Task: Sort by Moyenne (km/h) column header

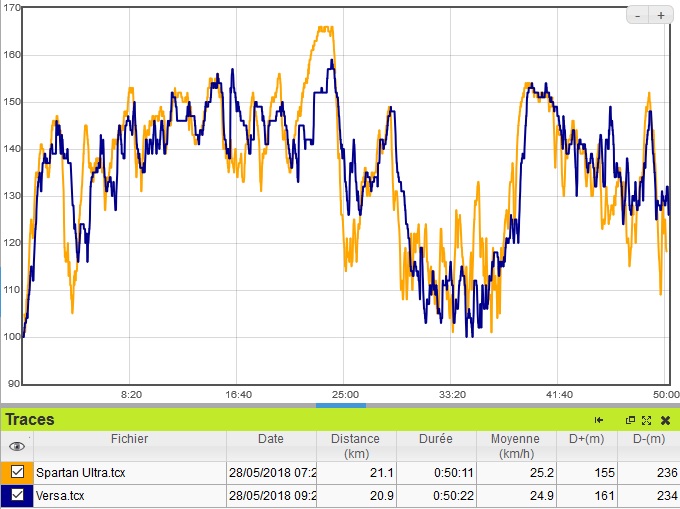Action: [515, 445]
